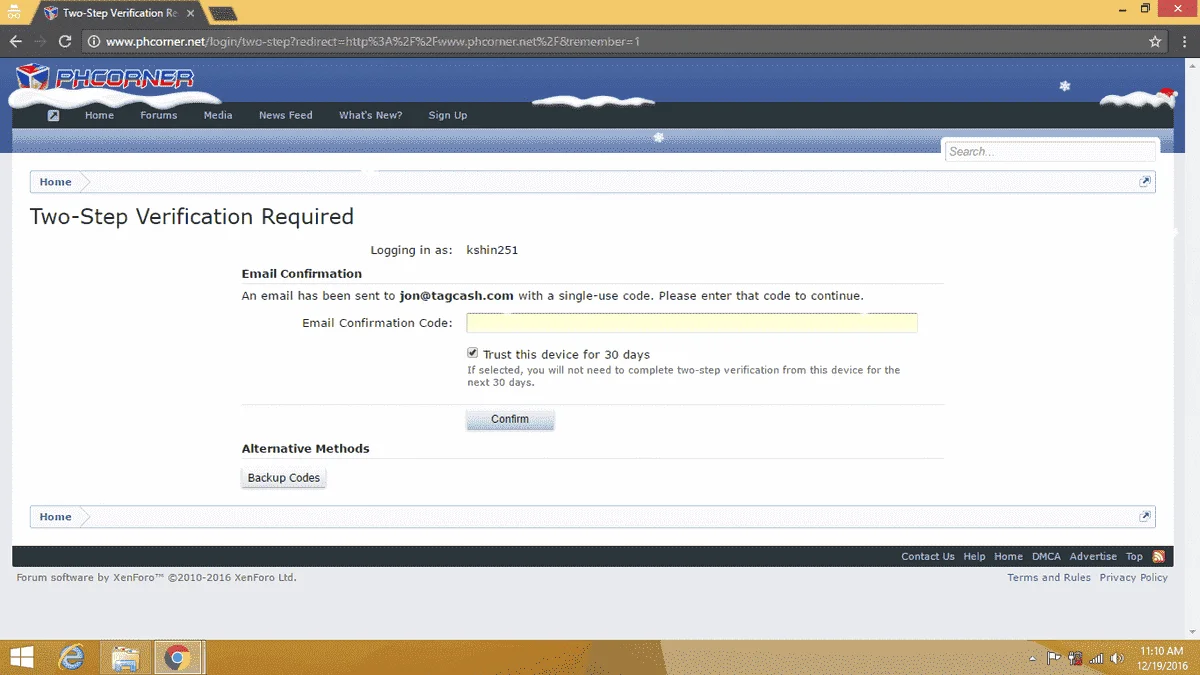The image size is (1200, 675).
Task: Open quick navigation icon in top breadcrumb
Action: pos(1145,182)
